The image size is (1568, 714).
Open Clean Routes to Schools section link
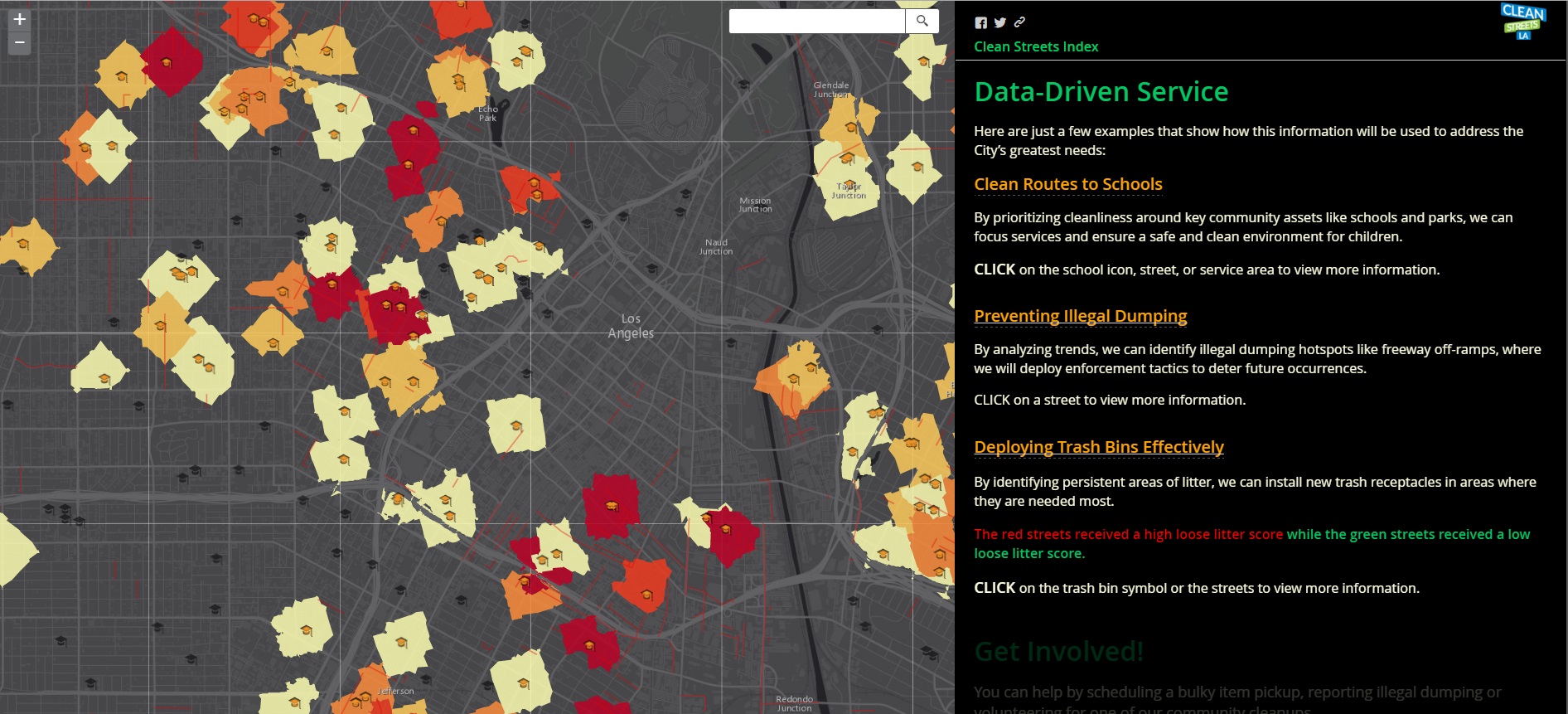[x=1067, y=184]
